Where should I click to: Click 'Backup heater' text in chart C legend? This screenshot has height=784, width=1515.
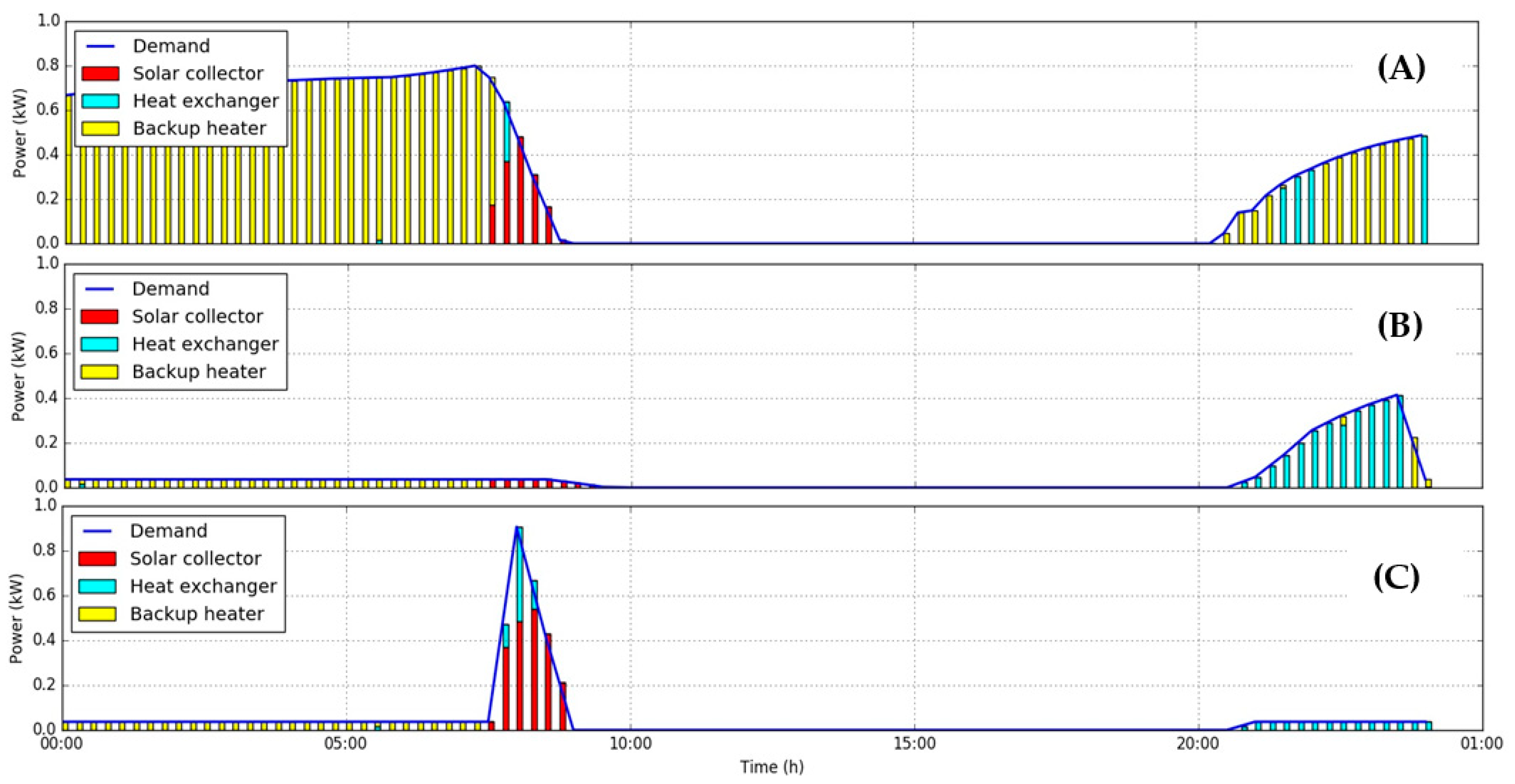point(197,614)
